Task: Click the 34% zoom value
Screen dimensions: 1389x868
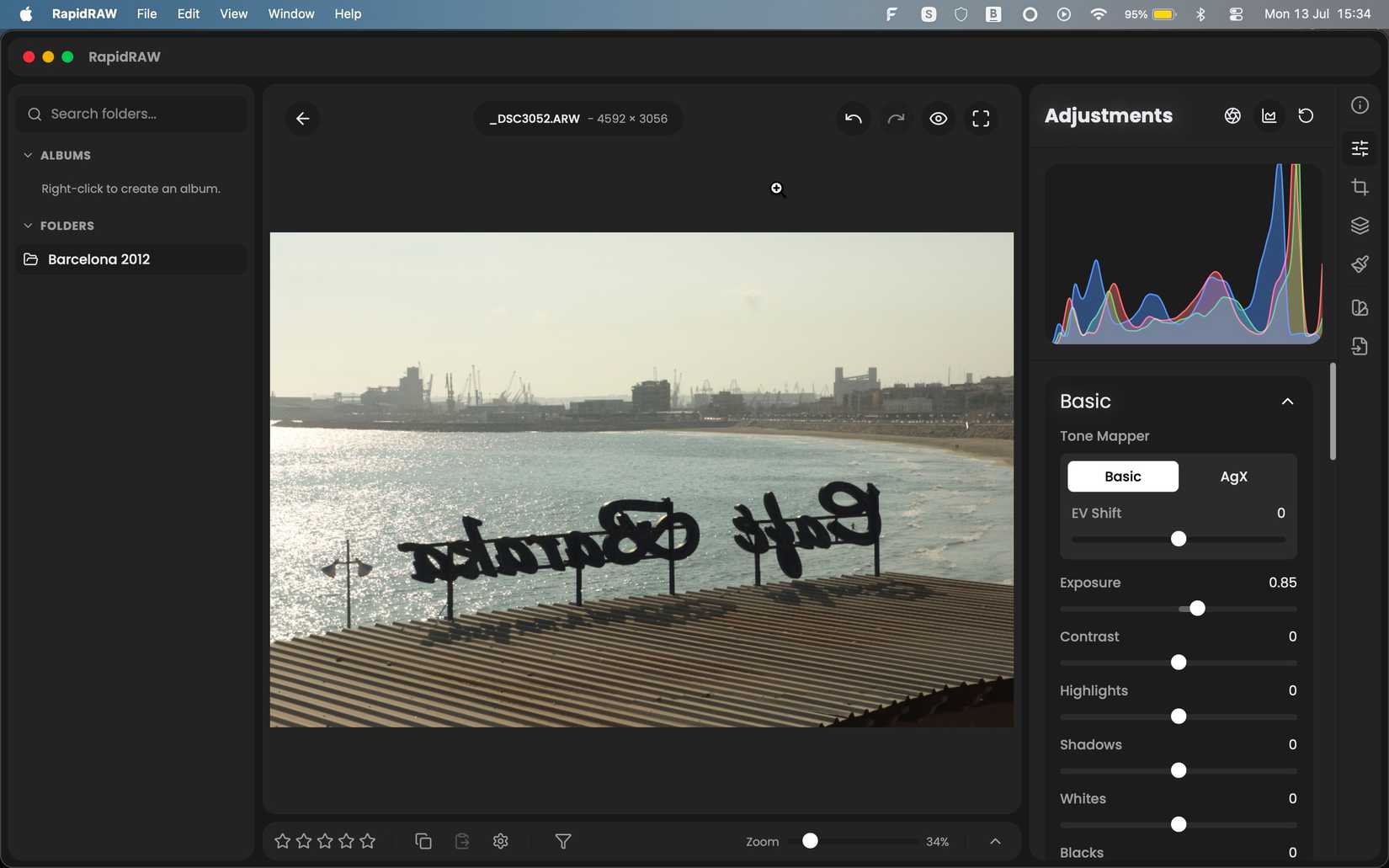Action: 937,842
